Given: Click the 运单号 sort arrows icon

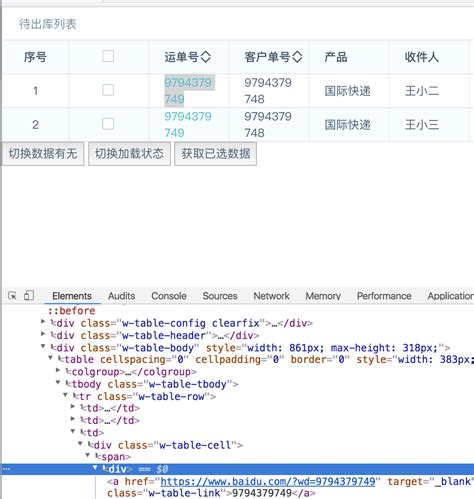Looking at the screenshot, I should (x=206, y=57).
